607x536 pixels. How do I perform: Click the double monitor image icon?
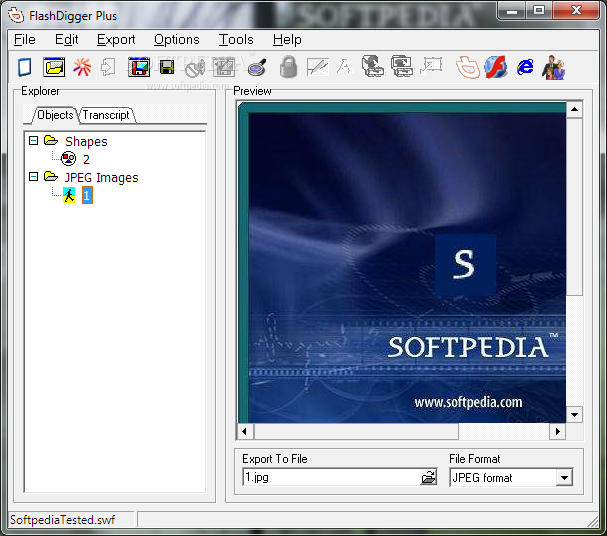(x=402, y=66)
